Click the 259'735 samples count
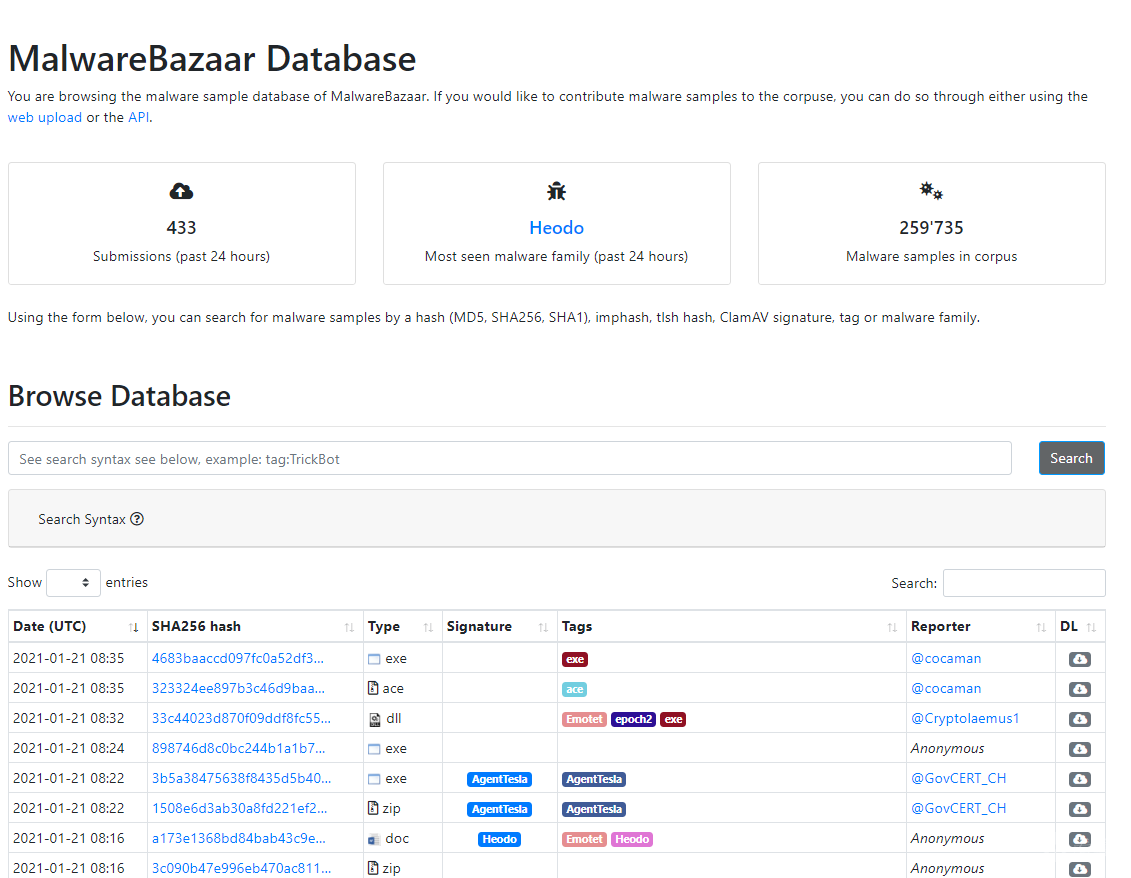Screen dimensions: 1131x878 coord(931,227)
